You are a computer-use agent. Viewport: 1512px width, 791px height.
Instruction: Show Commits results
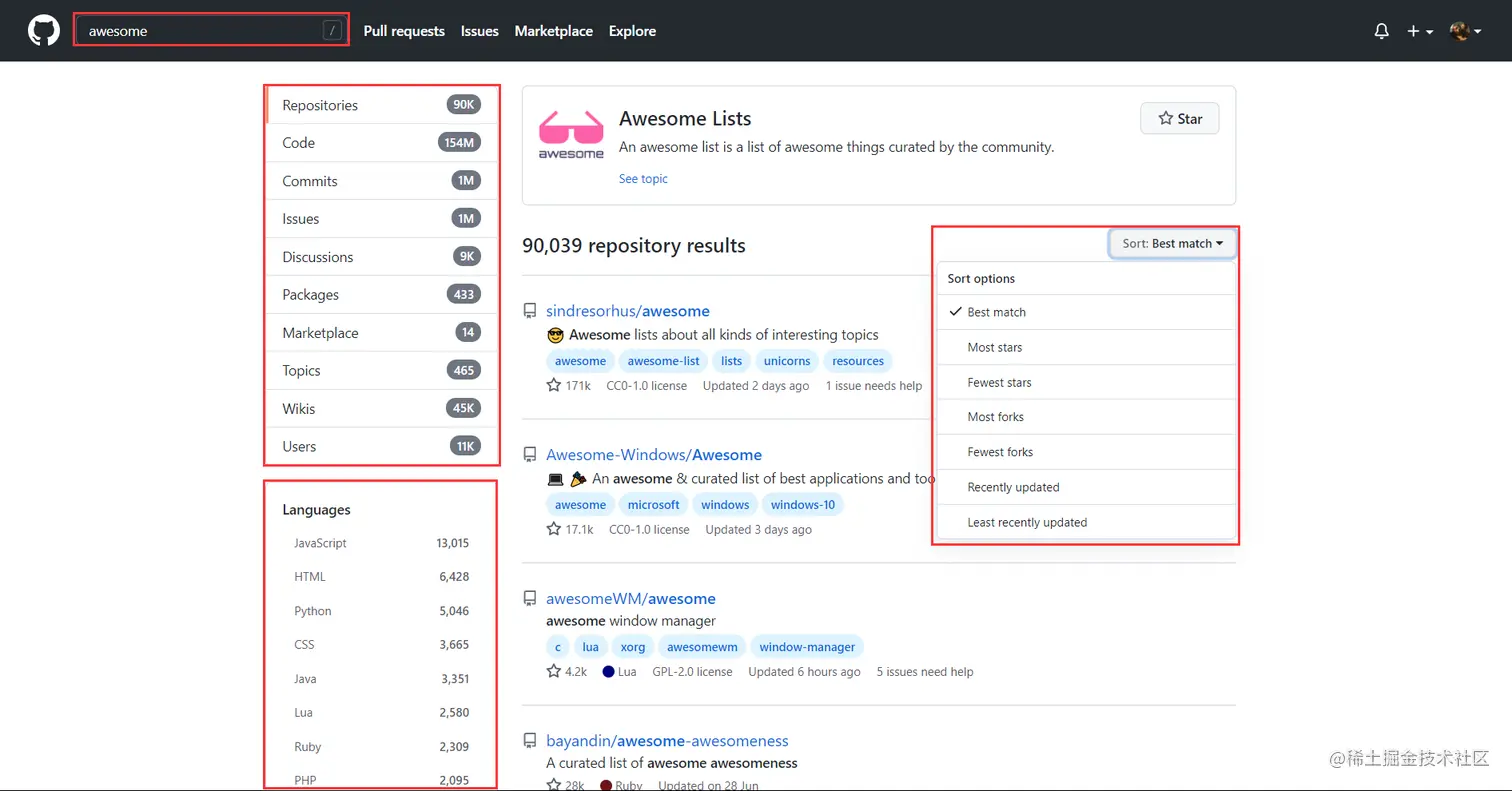pos(382,181)
